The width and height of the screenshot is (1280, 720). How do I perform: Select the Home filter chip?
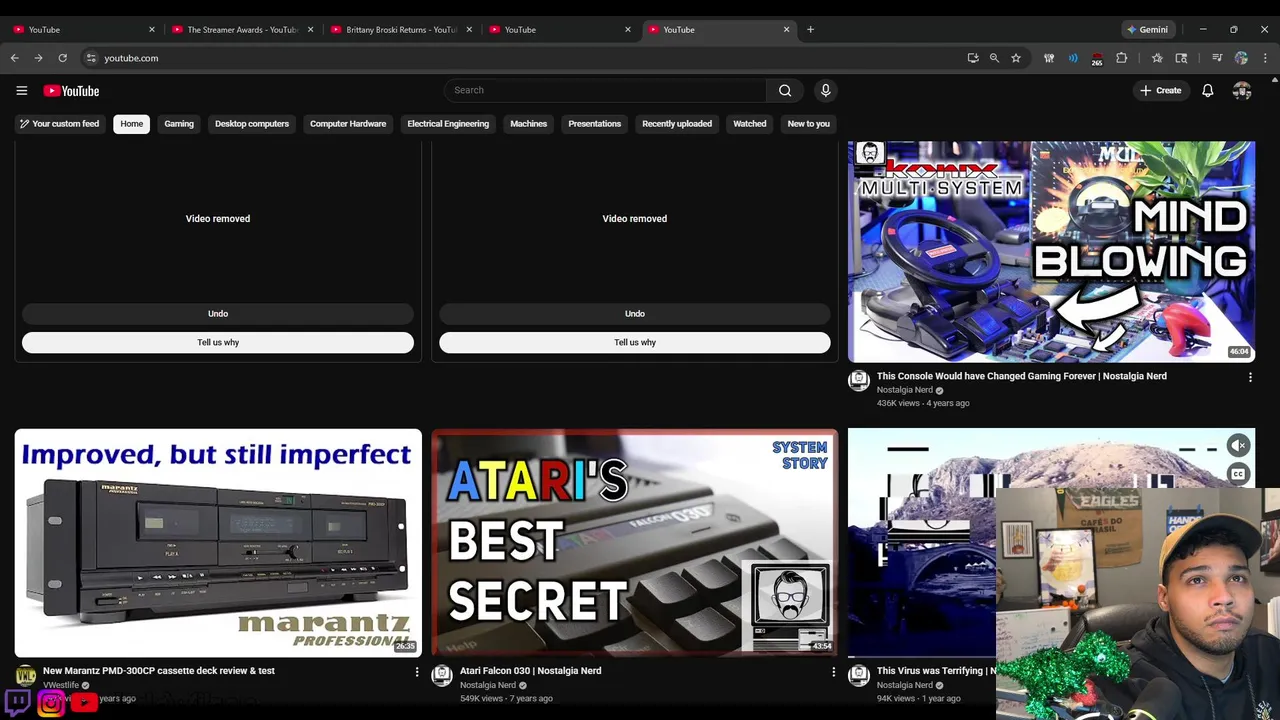pyautogui.click(x=131, y=124)
